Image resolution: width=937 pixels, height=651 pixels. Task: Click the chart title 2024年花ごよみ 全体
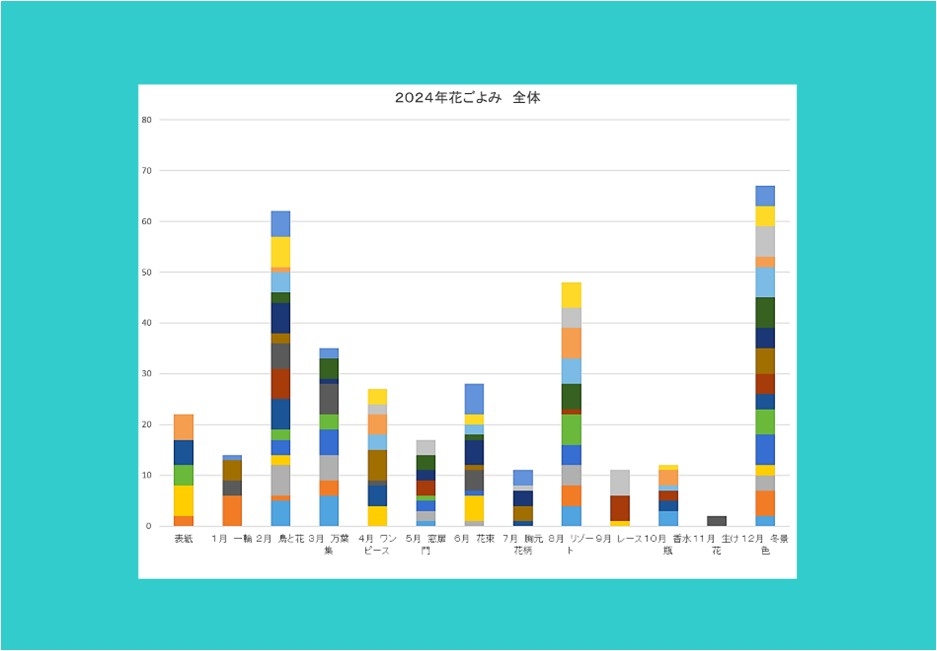point(467,98)
